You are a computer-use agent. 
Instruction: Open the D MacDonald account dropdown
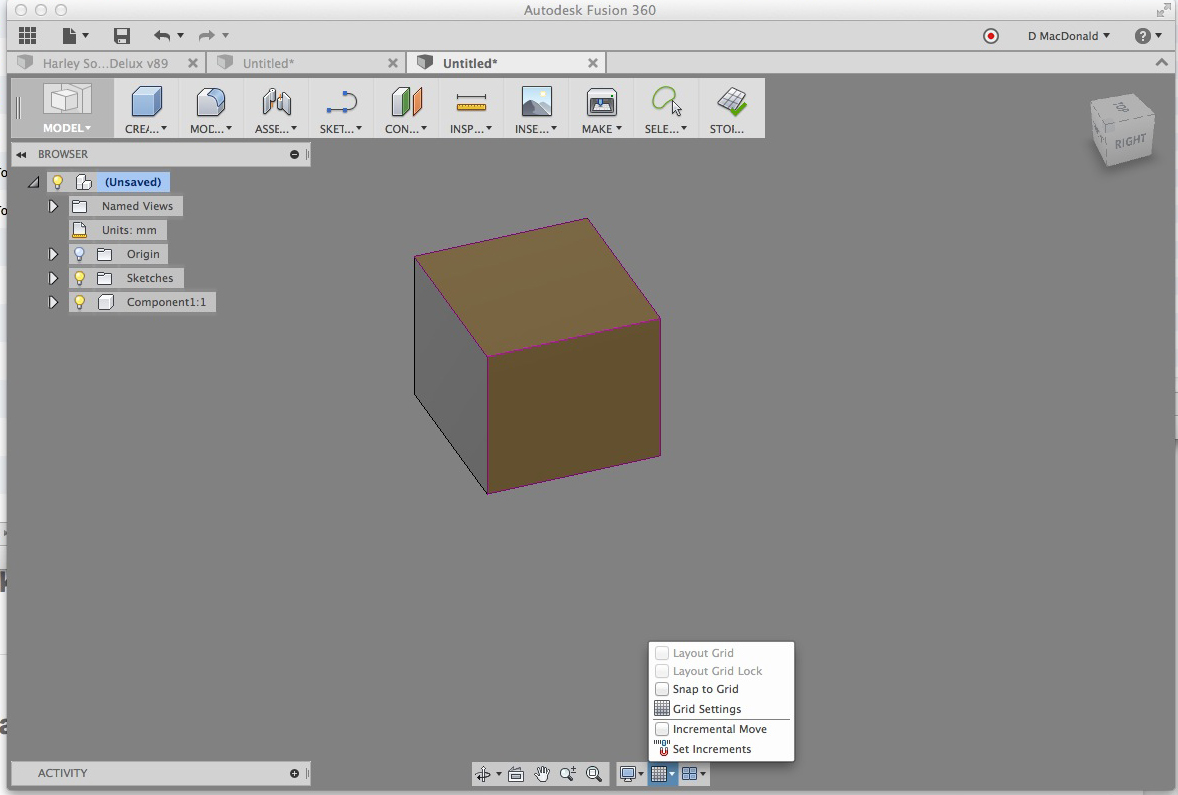click(1068, 36)
